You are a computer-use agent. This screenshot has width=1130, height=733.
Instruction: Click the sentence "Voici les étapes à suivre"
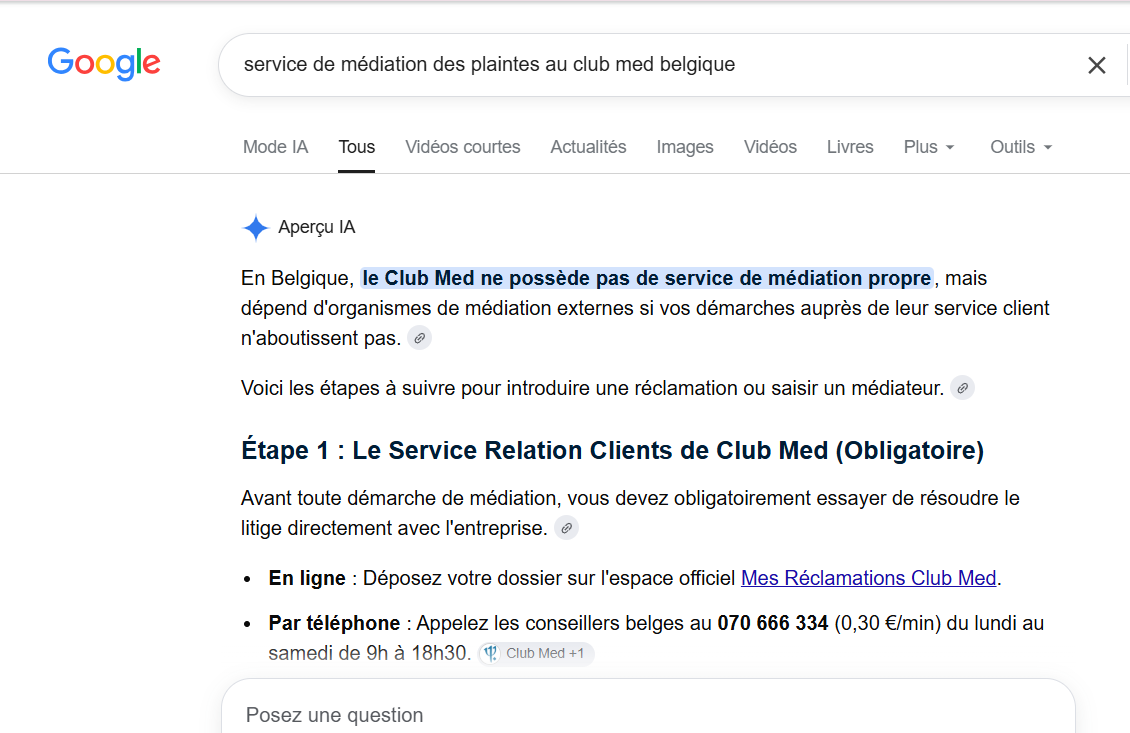pos(592,388)
